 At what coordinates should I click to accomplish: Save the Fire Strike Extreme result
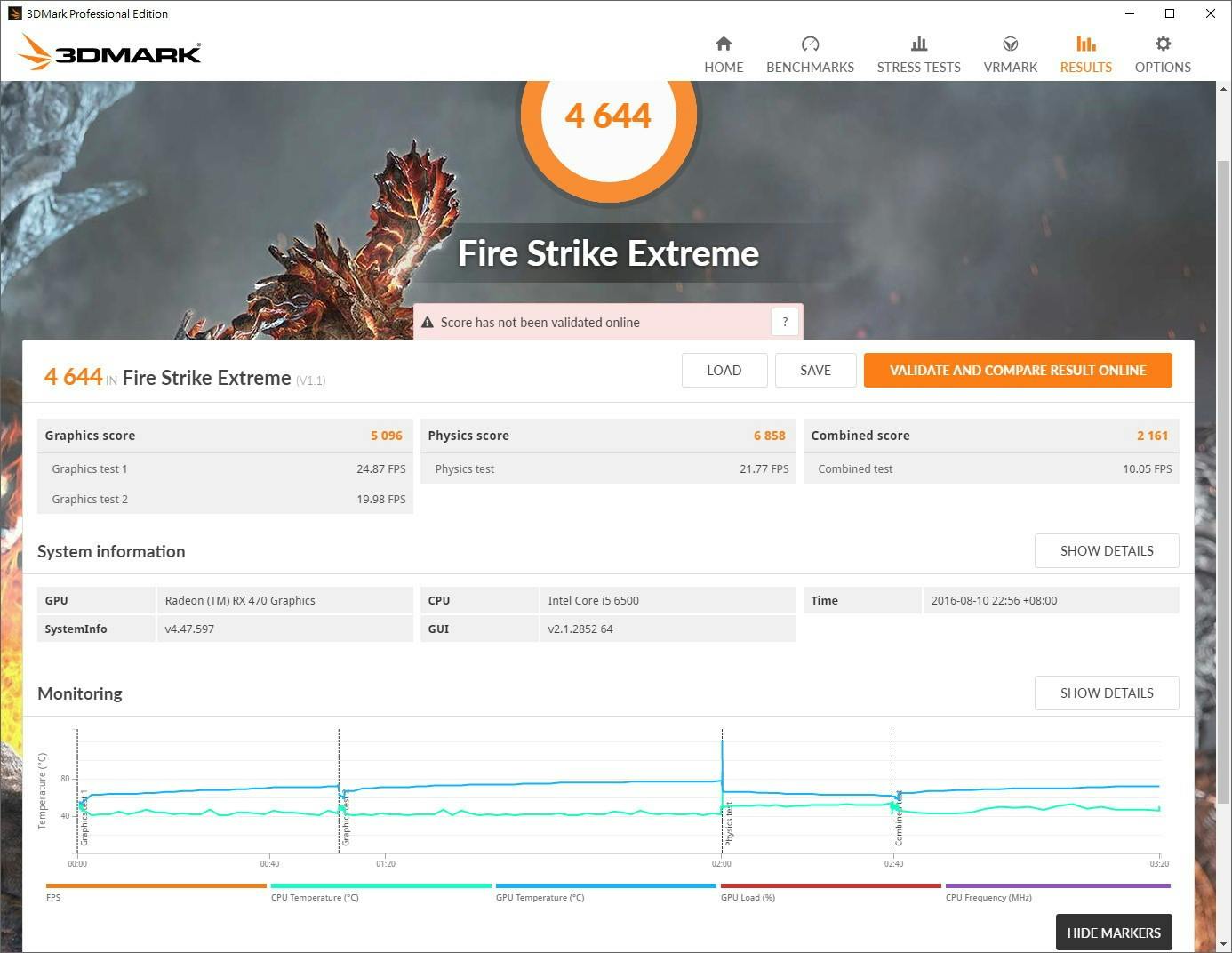click(815, 371)
